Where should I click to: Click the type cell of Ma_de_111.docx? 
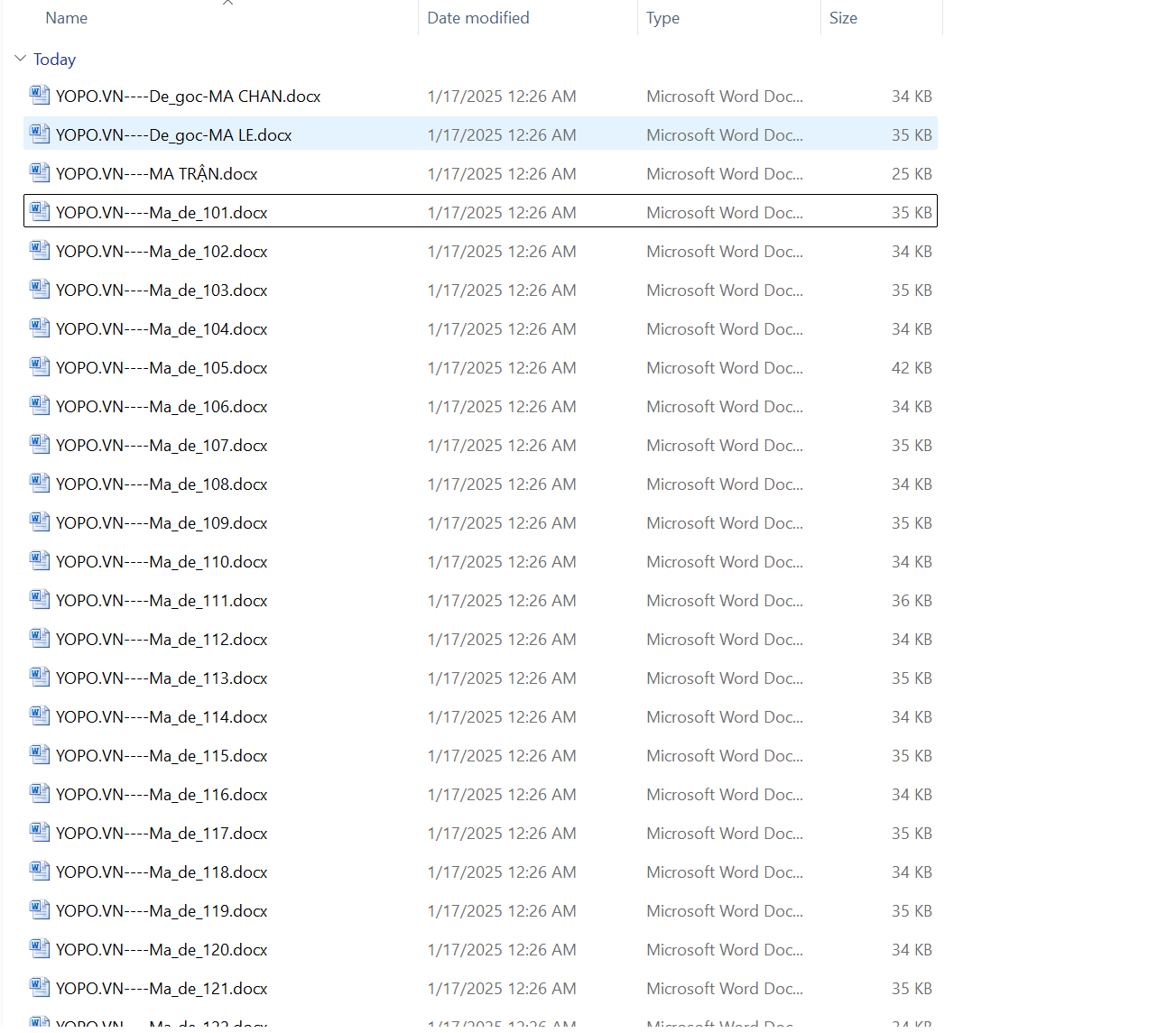click(724, 601)
